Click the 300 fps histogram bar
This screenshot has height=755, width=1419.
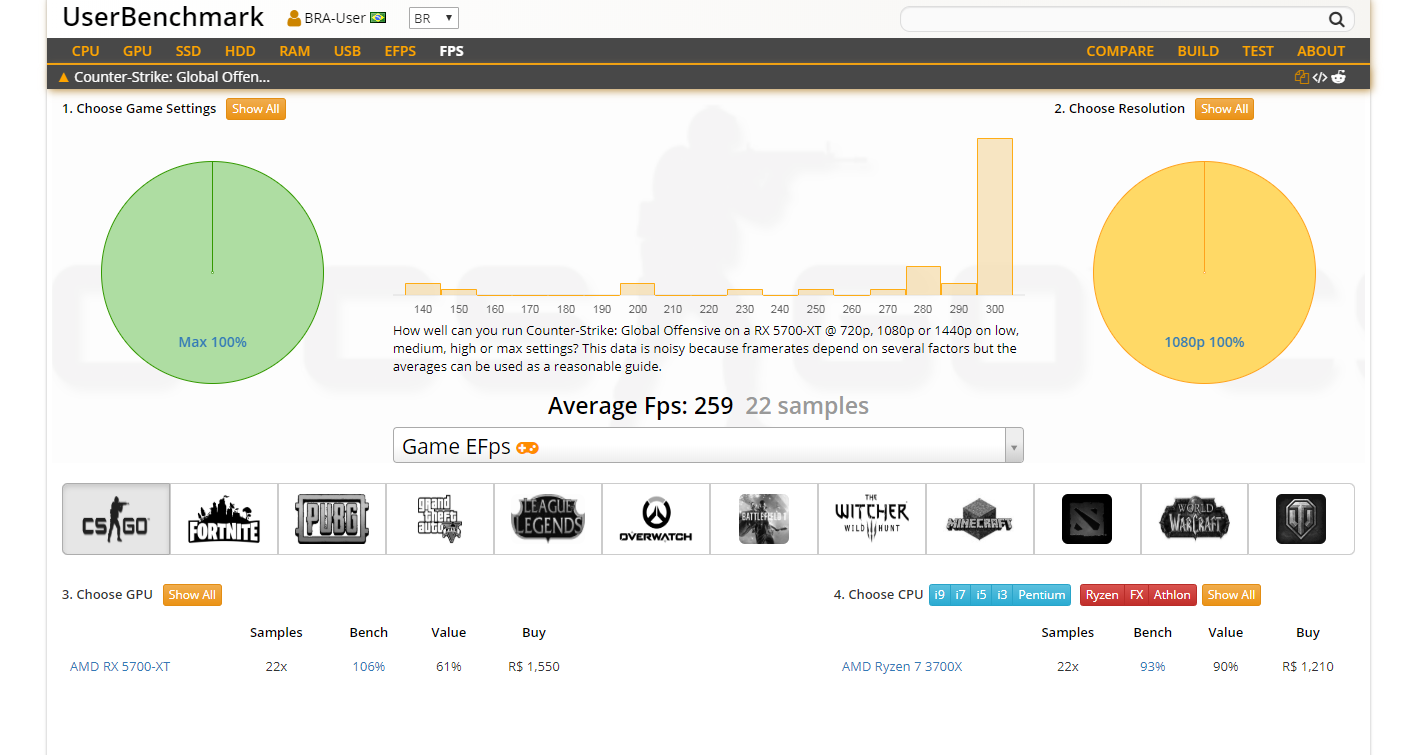pyautogui.click(x=995, y=217)
